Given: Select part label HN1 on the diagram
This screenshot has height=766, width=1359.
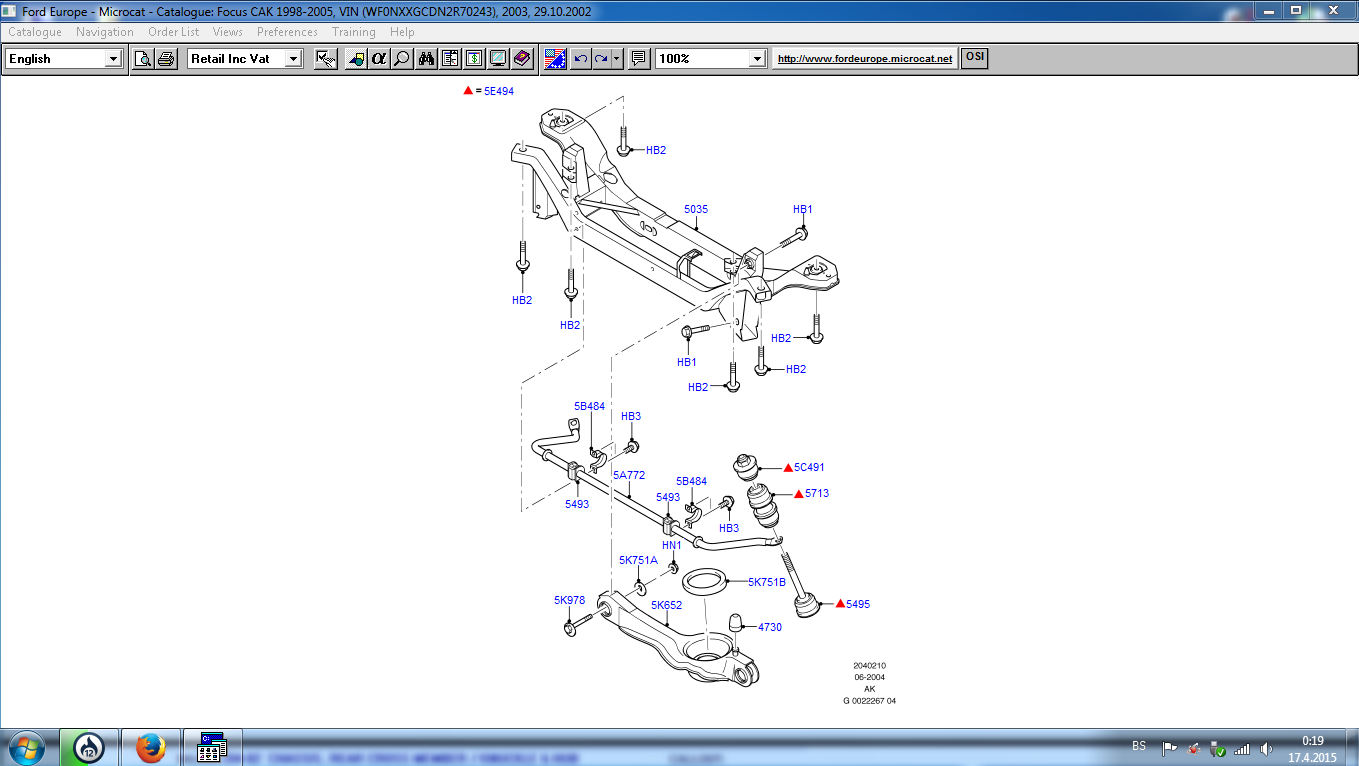Looking at the screenshot, I should 672,545.
